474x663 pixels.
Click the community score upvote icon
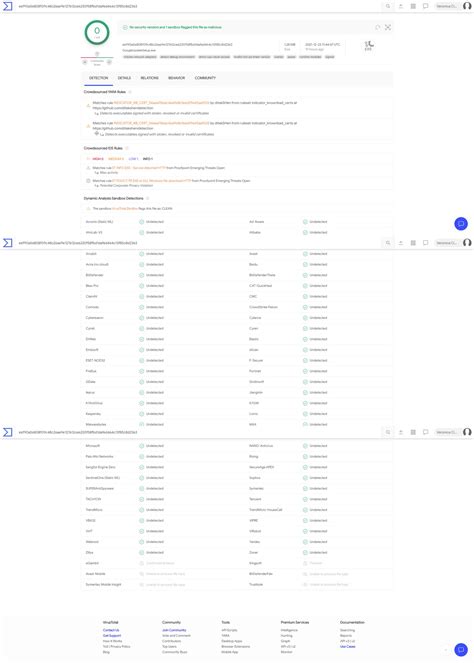tap(109, 62)
